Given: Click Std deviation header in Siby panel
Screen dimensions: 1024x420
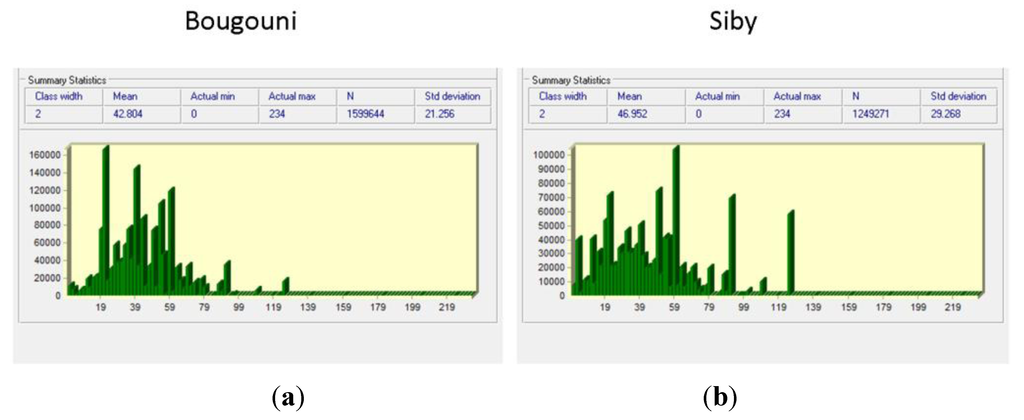Looking at the screenshot, I should [x=958, y=97].
